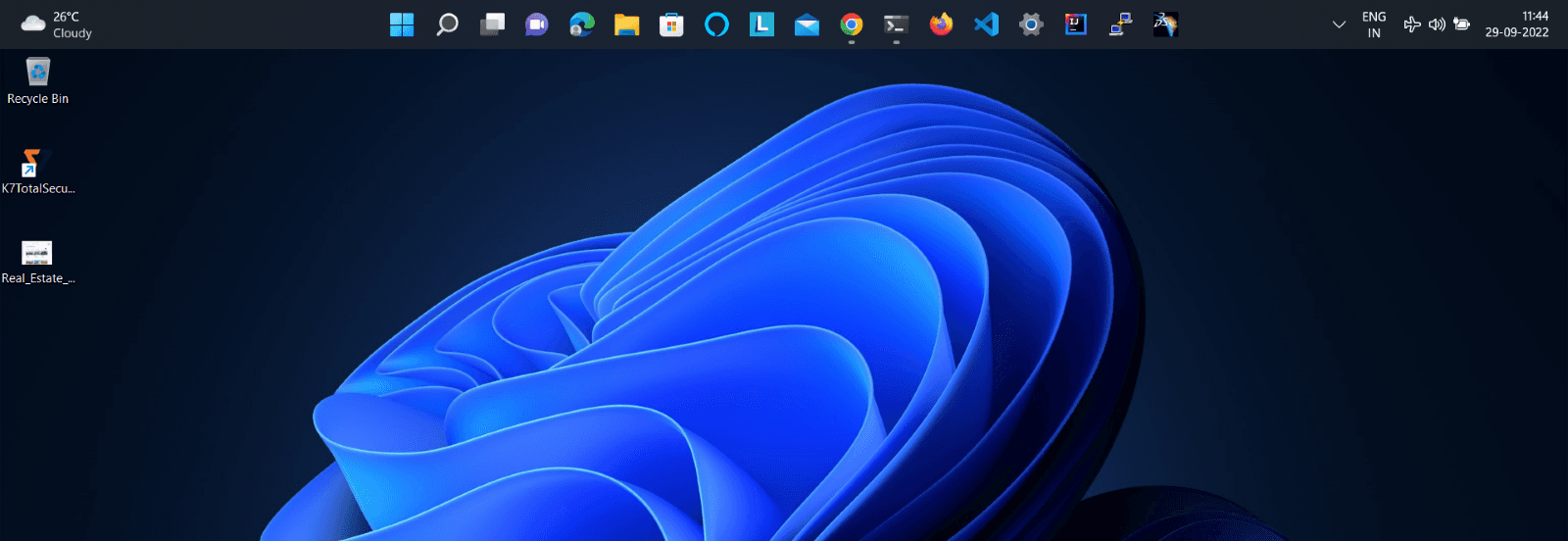Click the "Recycle Bin" label text
1568x541 pixels.
(x=38, y=99)
